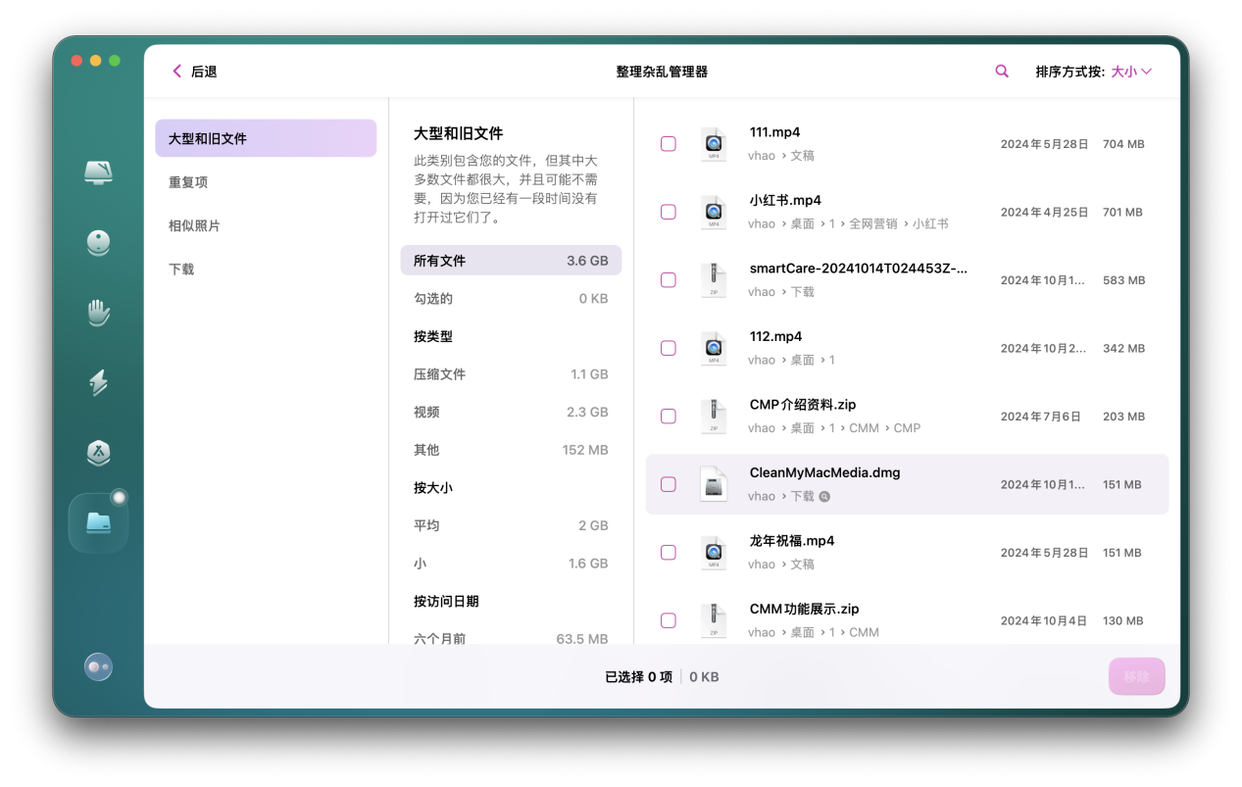Open the Performance lightning sidebar icon

(98, 382)
